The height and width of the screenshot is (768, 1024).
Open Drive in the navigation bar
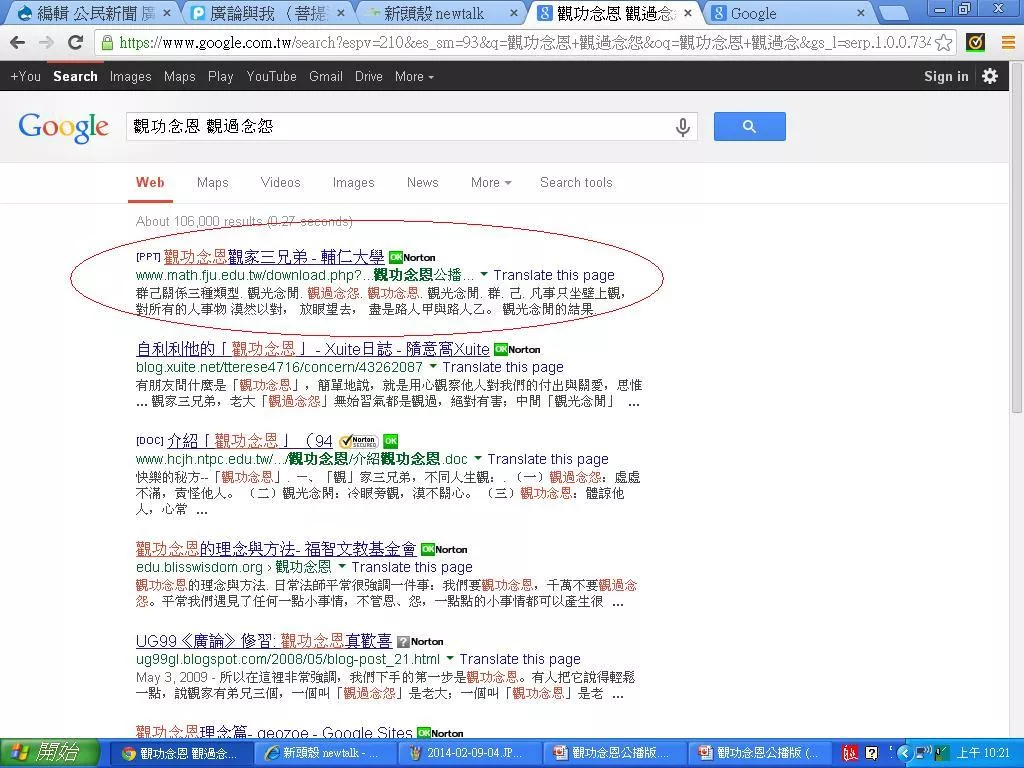369,76
